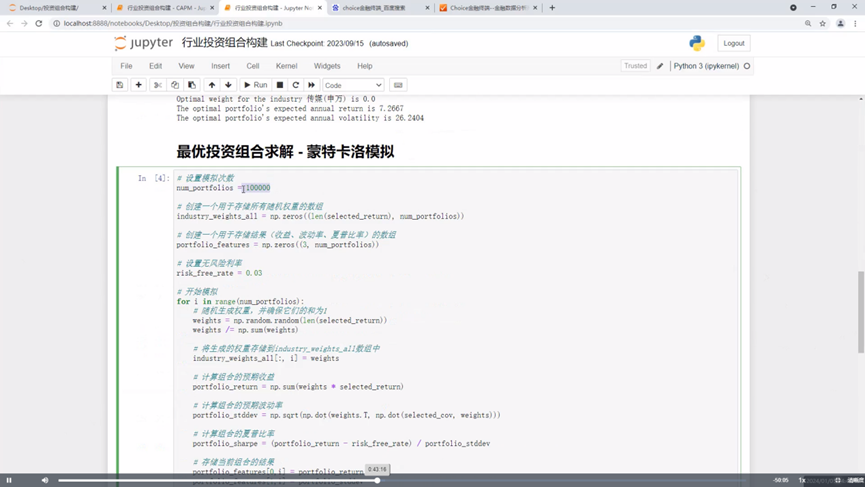Click the In [4] cell prompt
This screenshot has height=487, width=865.
click(x=154, y=178)
